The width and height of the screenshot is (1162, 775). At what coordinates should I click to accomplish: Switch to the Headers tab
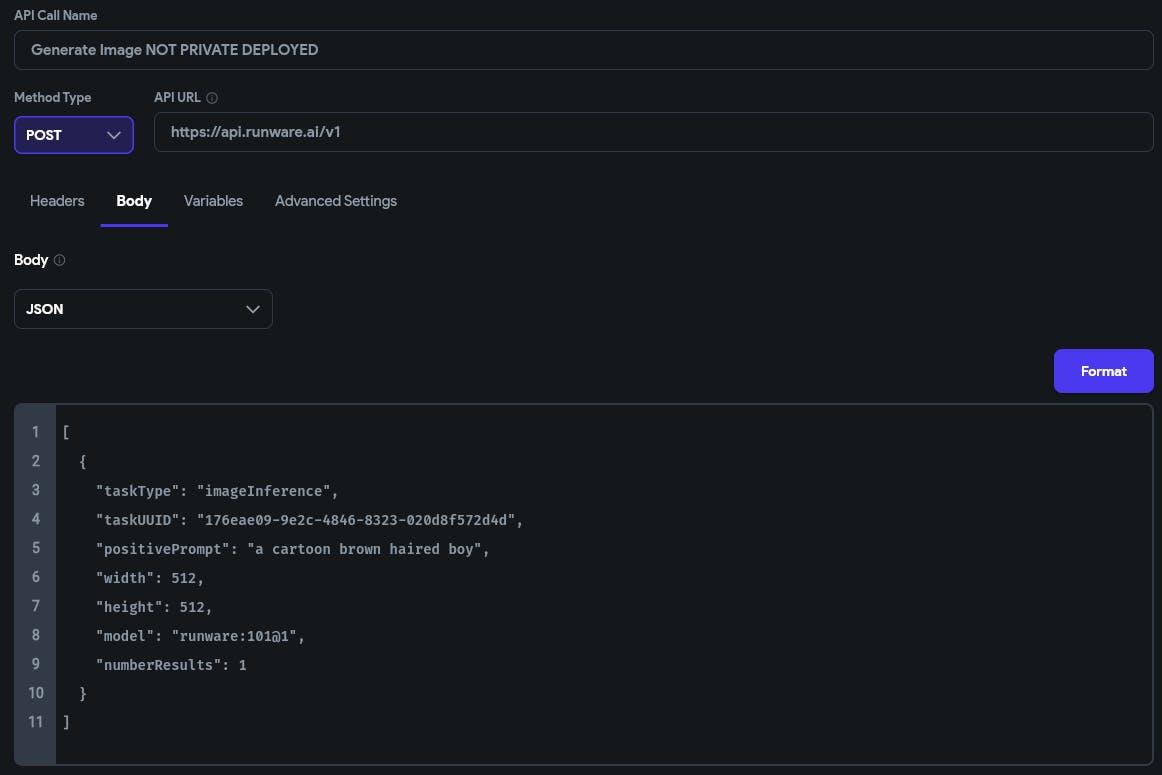57,201
